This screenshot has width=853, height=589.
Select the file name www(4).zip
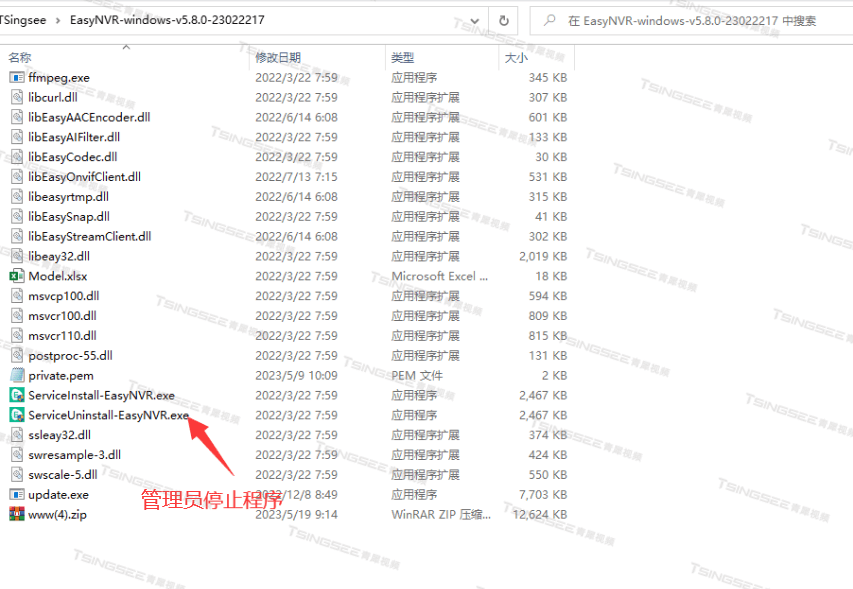click(57, 514)
